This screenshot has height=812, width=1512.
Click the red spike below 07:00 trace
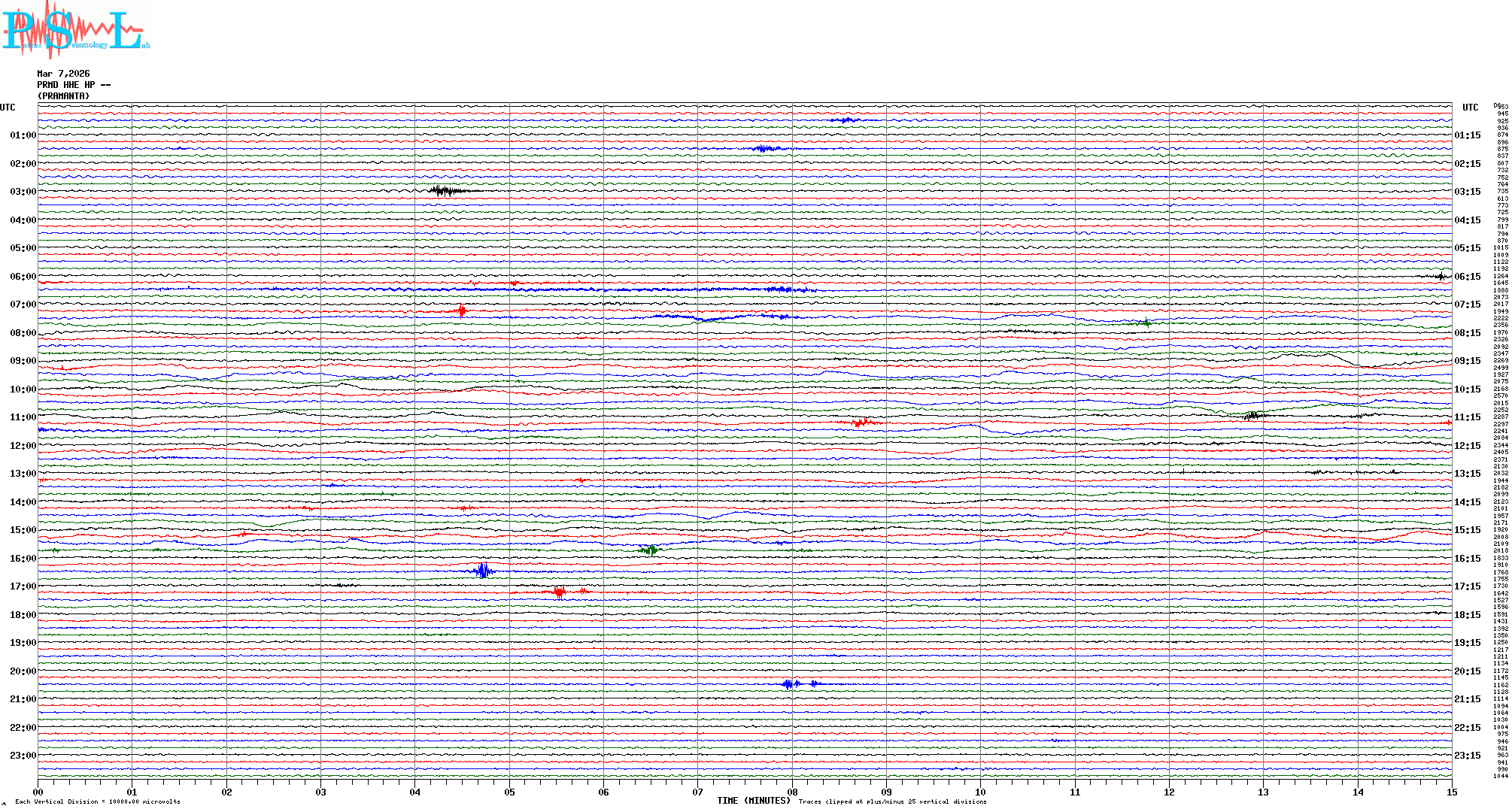pyautogui.click(x=462, y=311)
